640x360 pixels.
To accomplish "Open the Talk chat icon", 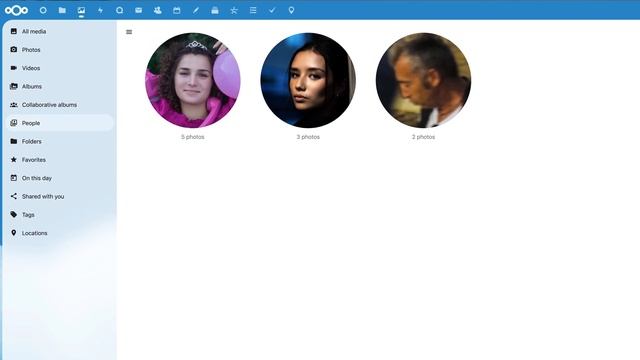I will coord(119,10).
